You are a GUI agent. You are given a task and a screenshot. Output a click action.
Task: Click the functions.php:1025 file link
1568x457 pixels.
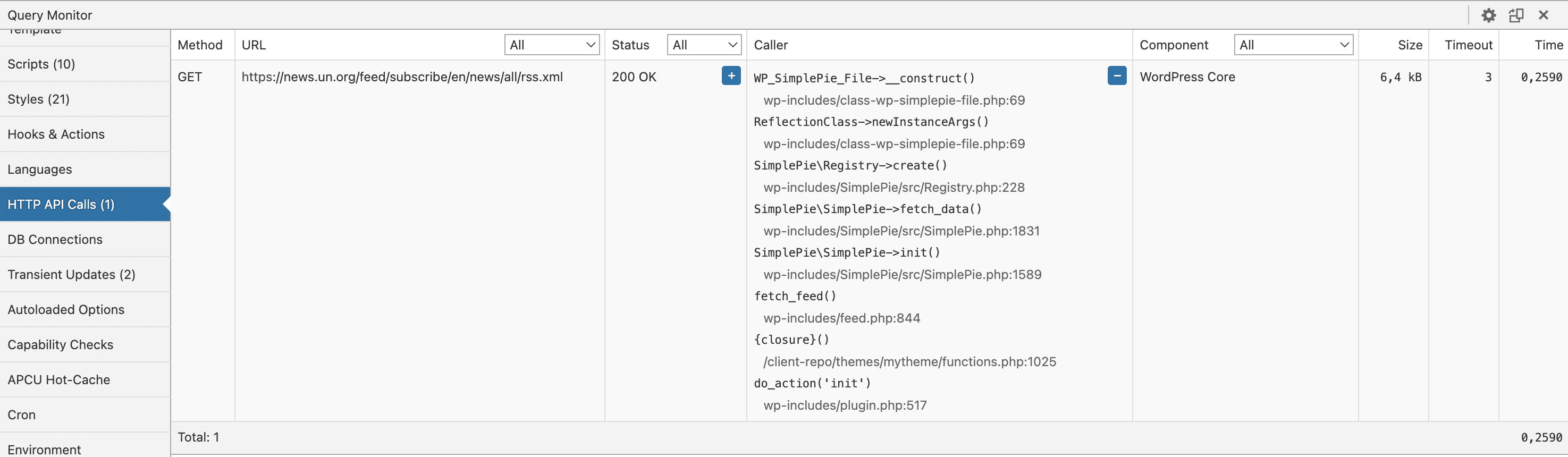909,362
